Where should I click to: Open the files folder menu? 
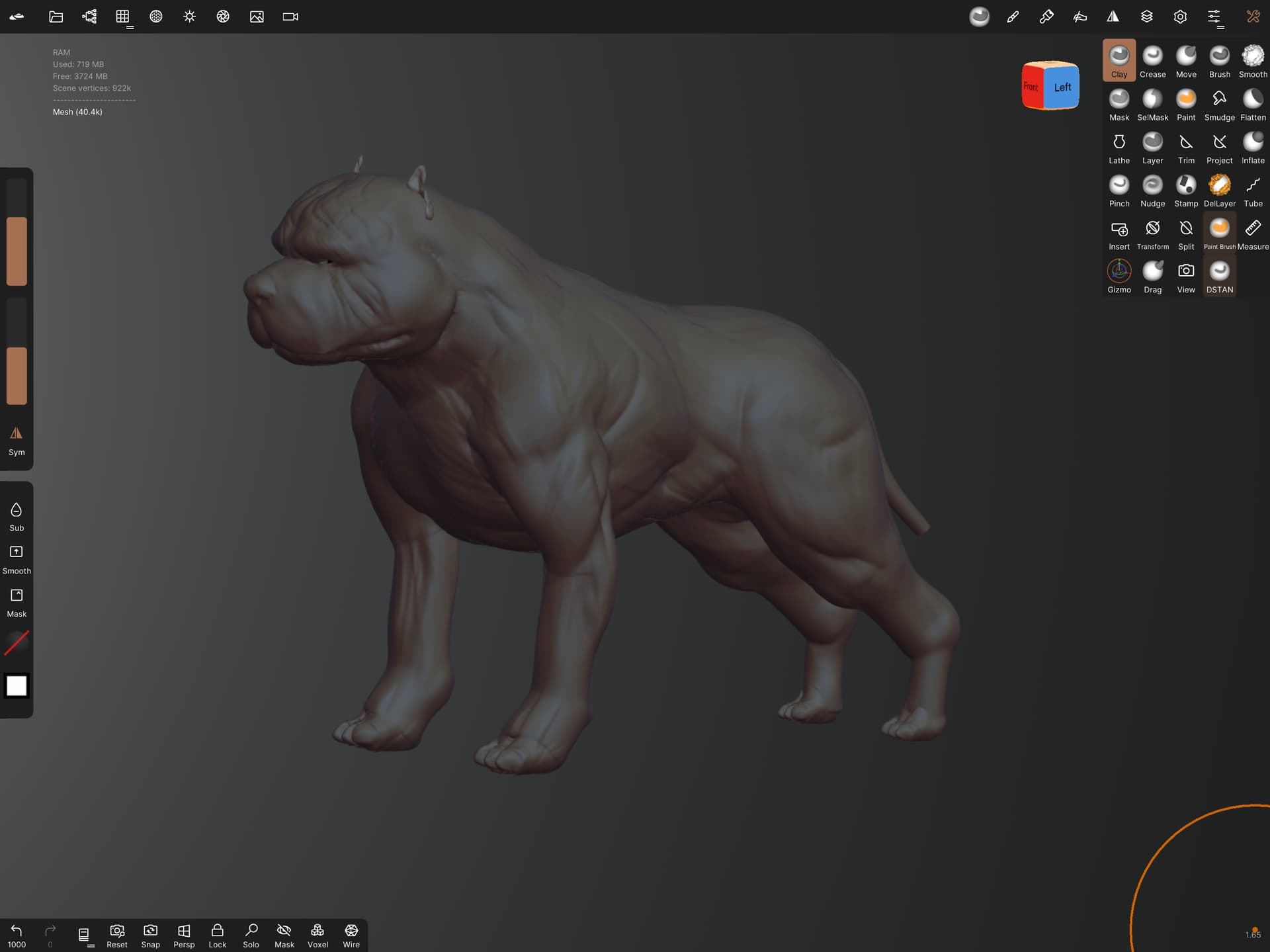click(x=56, y=17)
